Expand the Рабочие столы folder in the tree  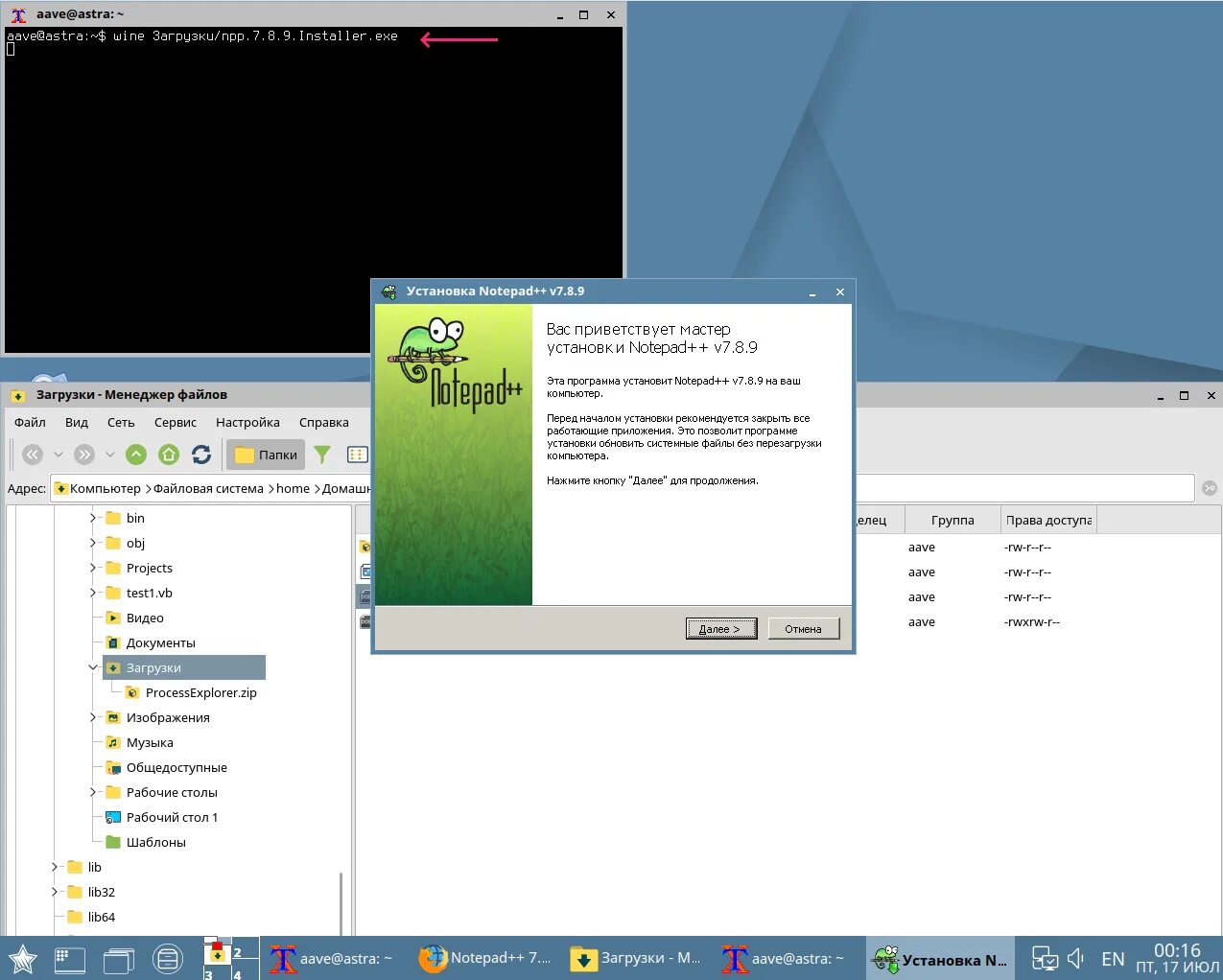[x=94, y=792]
